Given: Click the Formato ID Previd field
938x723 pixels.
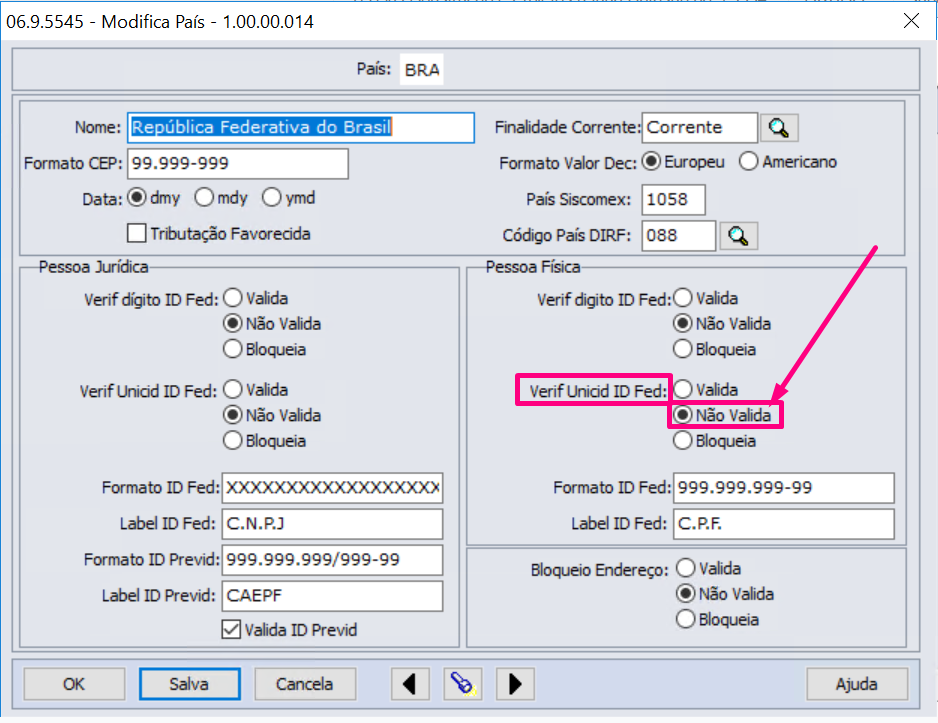Looking at the screenshot, I should tap(332, 560).
